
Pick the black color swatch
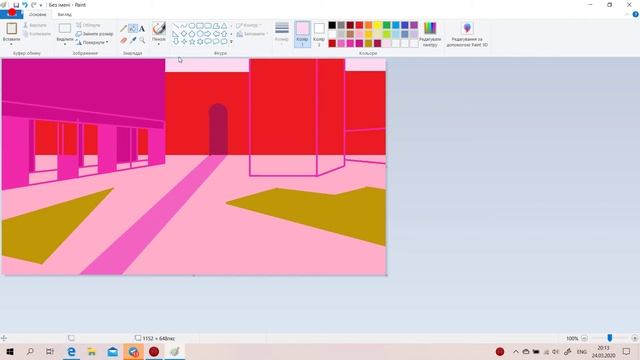point(332,25)
